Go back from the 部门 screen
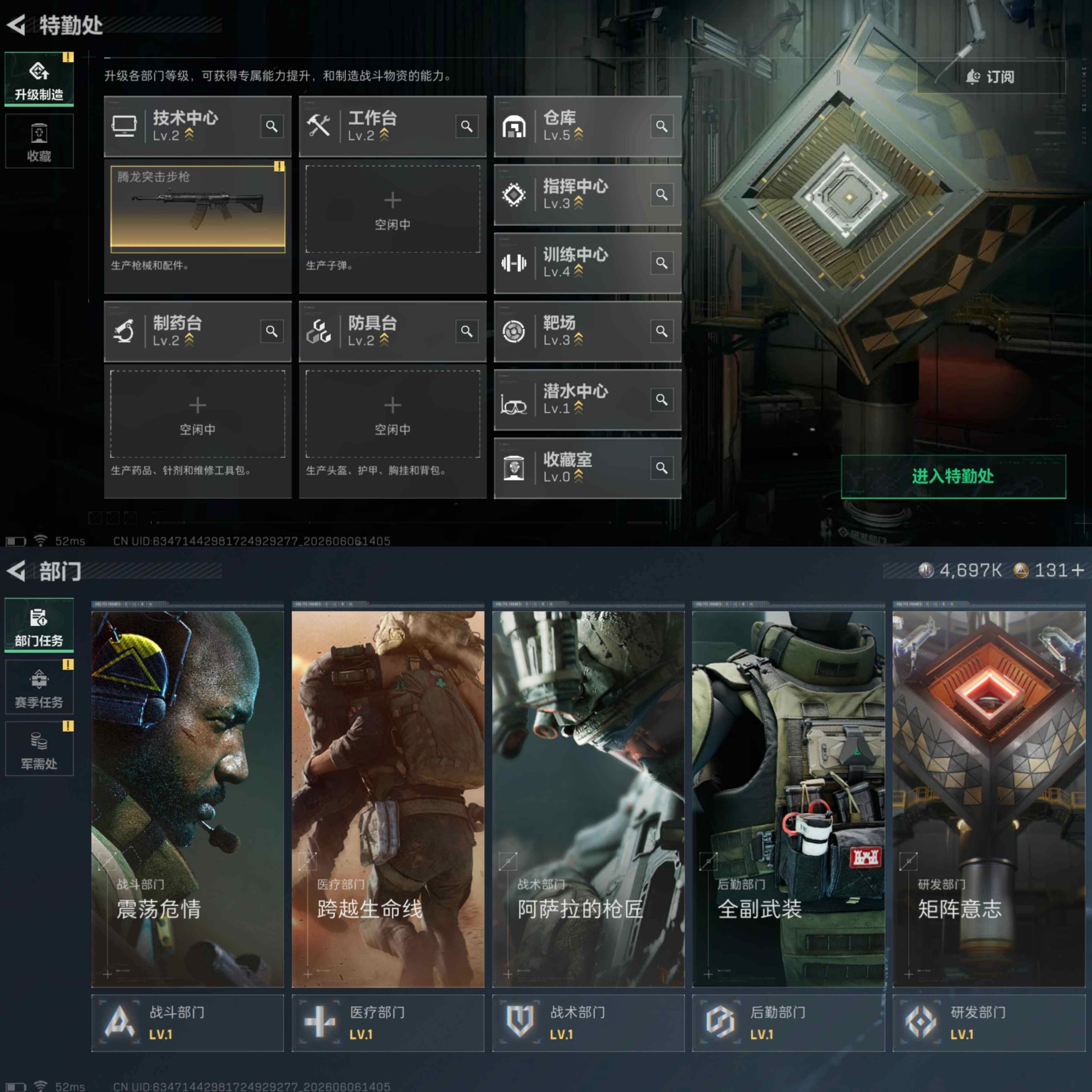Viewport: 1092px width, 1092px height. click(16, 571)
